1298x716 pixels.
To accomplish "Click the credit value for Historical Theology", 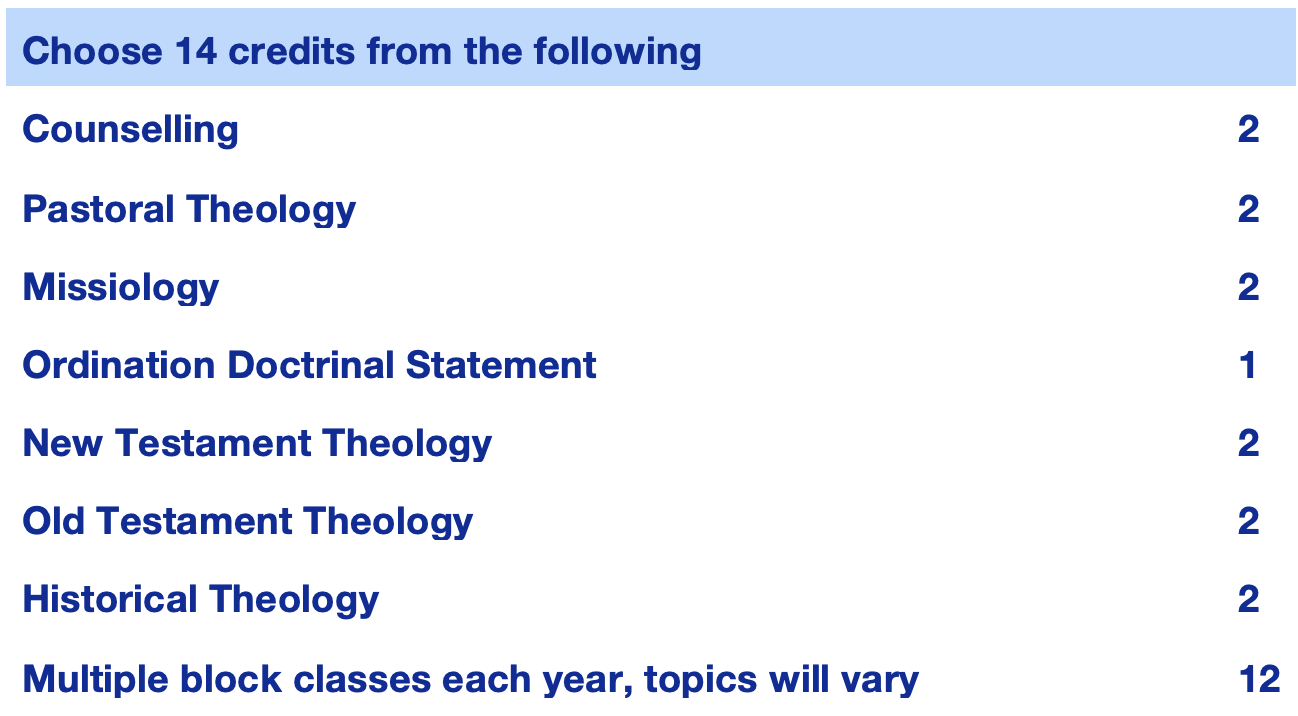I will [x=1248, y=599].
